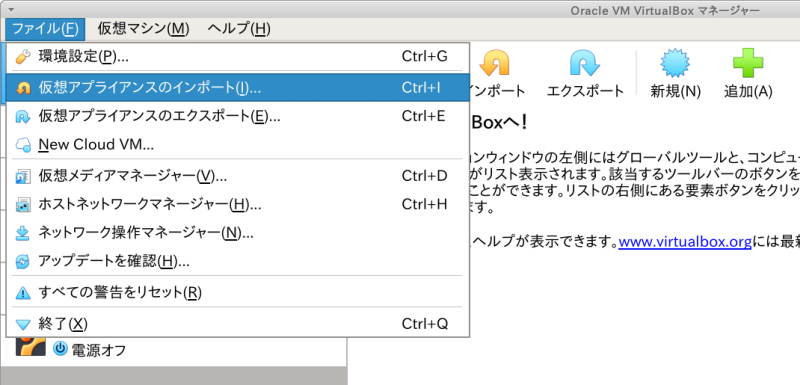This screenshot has width=800, height=385.
Task: Click the 電源オフ power status icon
Action: pyautogui.click(x=60, y=349)
